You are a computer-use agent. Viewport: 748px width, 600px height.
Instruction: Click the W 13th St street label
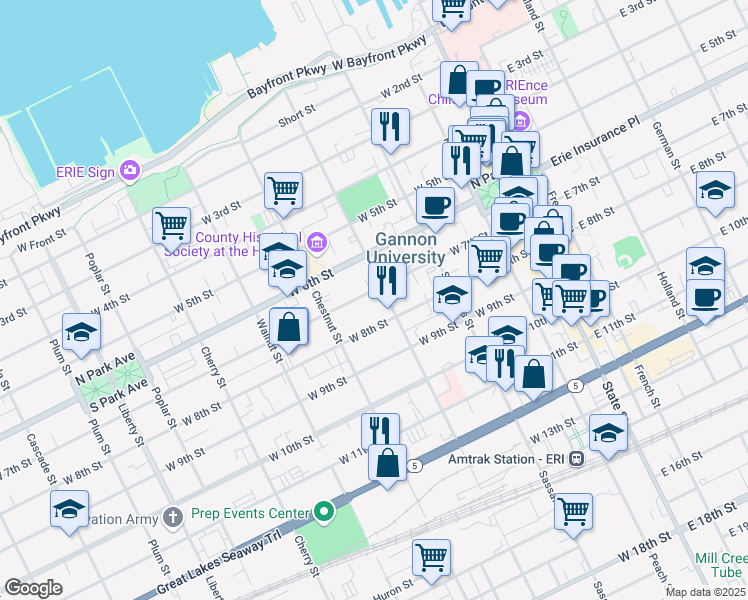point(553,431)
